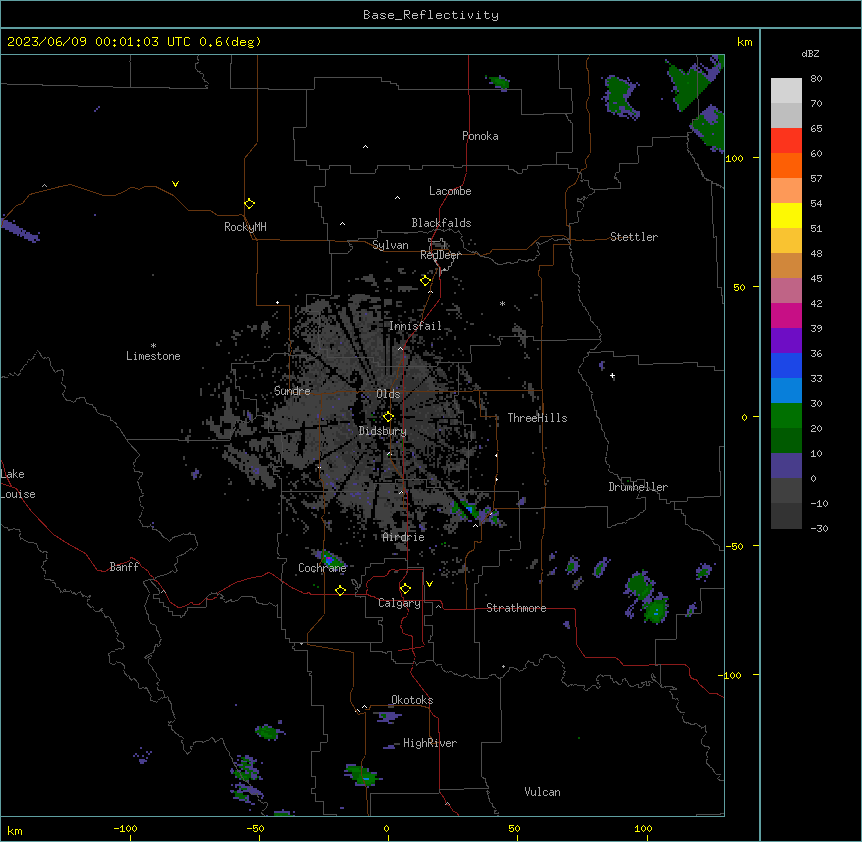Click the -50 tick label on the bottom axis
Image resolution: width=862 pixels, height=842 pixels.
(x=255, y=828)
